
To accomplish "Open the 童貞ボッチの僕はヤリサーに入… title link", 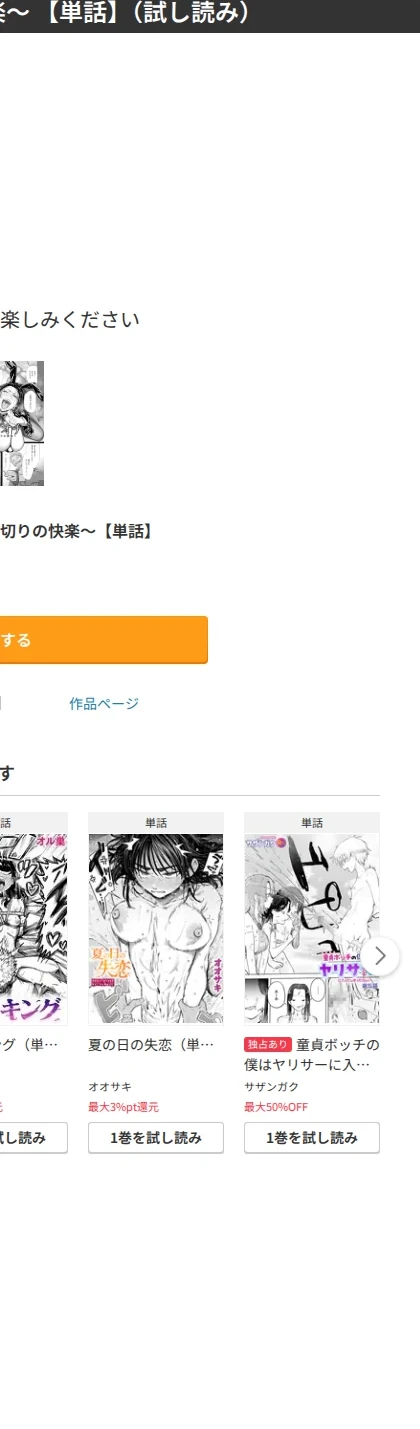I will coord(312,1055).
